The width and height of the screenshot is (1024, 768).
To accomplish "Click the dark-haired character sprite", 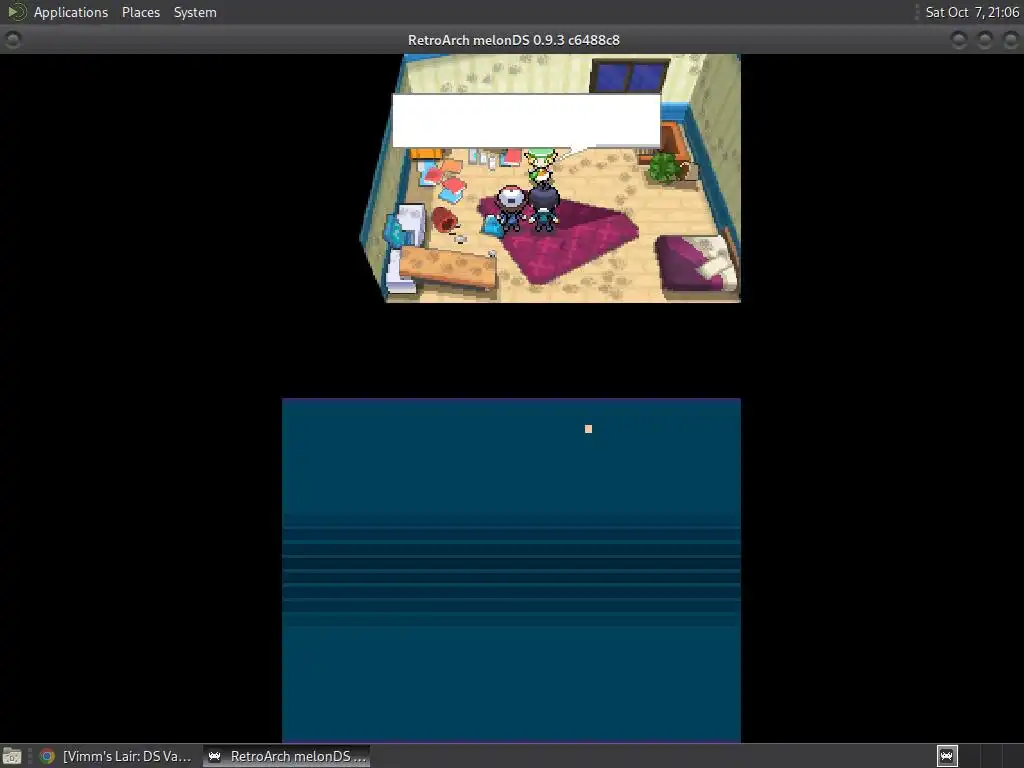I will pos(543,209).
